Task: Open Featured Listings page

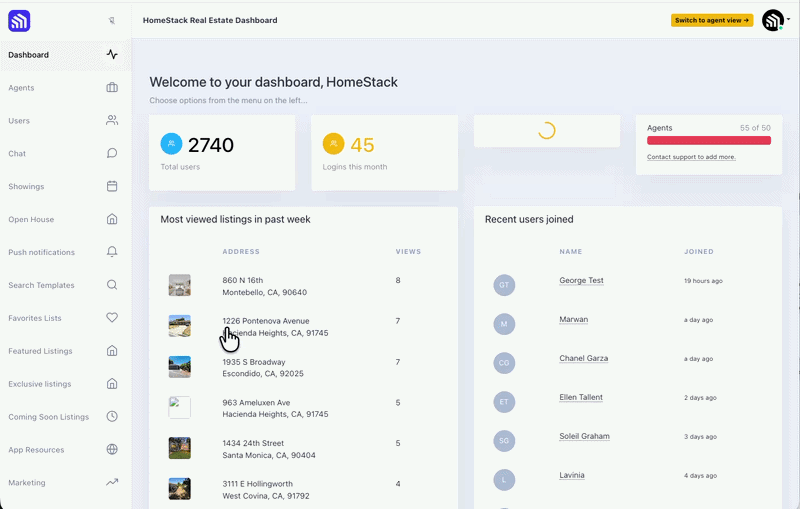Action: click(65, 351)
